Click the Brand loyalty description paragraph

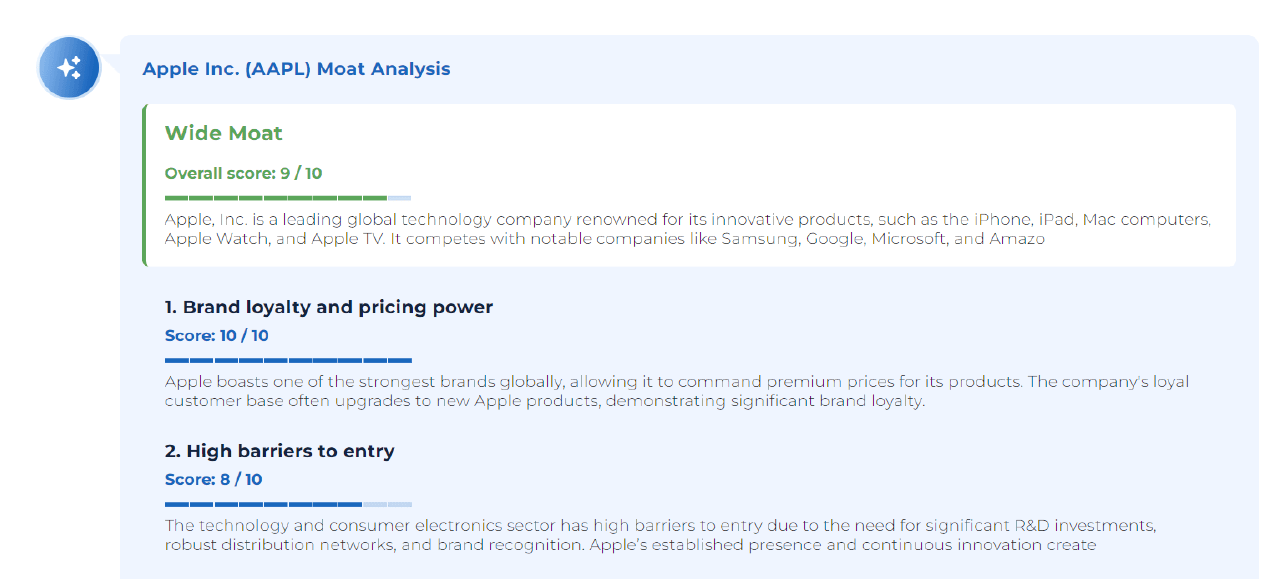(x=676, y=391)
